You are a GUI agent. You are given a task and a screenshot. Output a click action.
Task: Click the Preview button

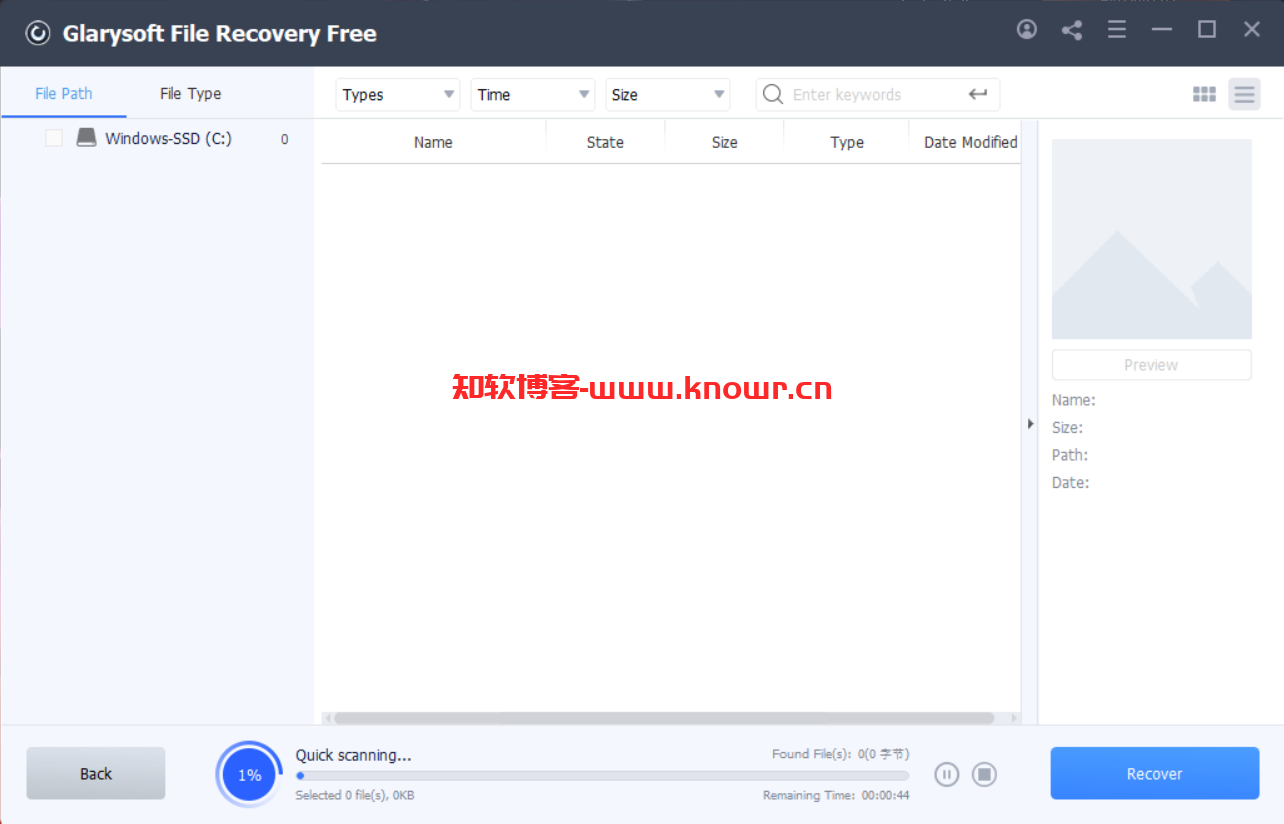[x=1151, y=365]
